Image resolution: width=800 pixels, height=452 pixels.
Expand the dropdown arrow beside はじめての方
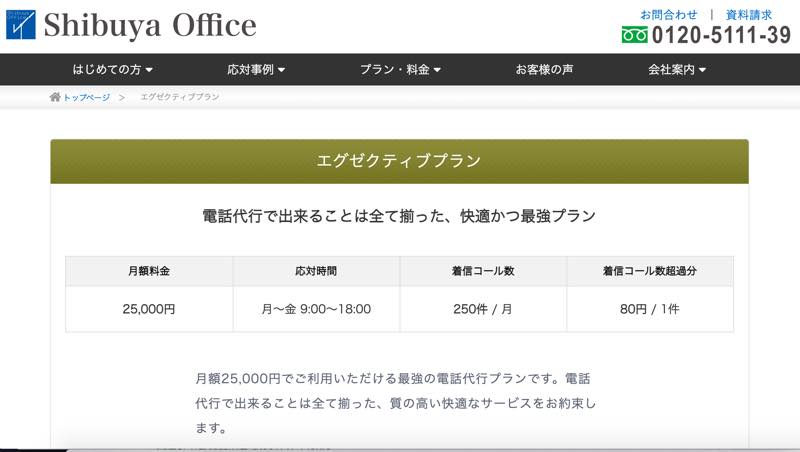click(149, 70)
